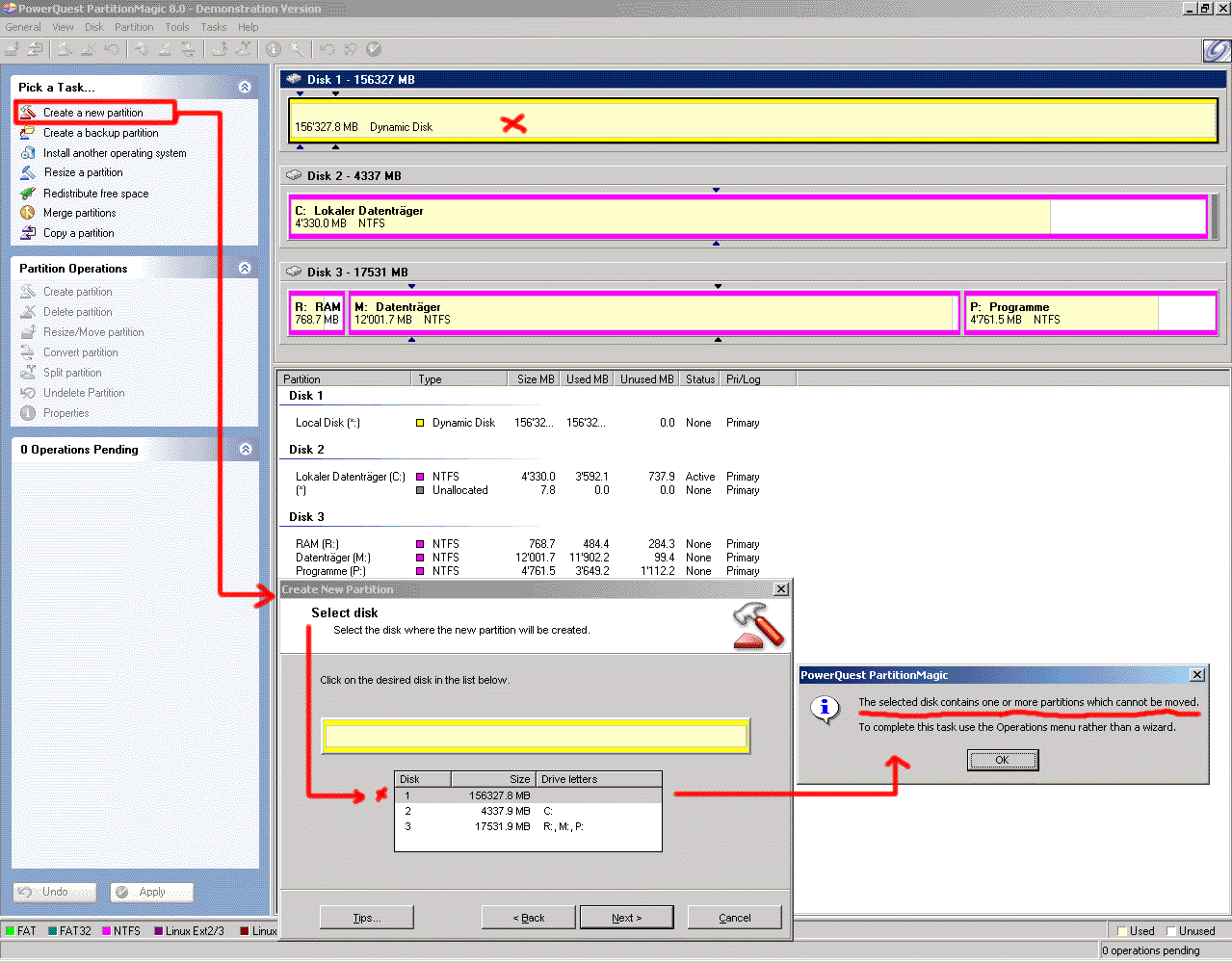Image resolution: width=1232 pixels, height=963 pixels.
Task: Click the NTFS magenta legend swatch
Action: click(x=106, y=931)
